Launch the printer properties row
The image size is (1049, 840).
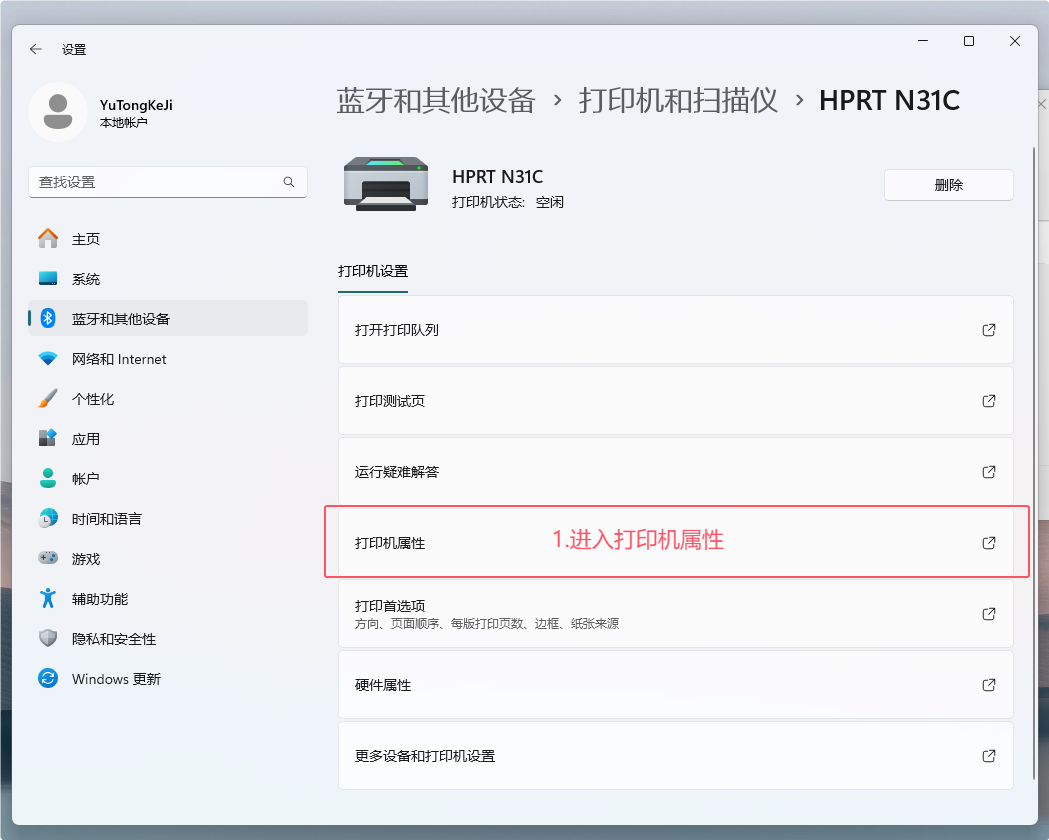[x=675, y=543]
